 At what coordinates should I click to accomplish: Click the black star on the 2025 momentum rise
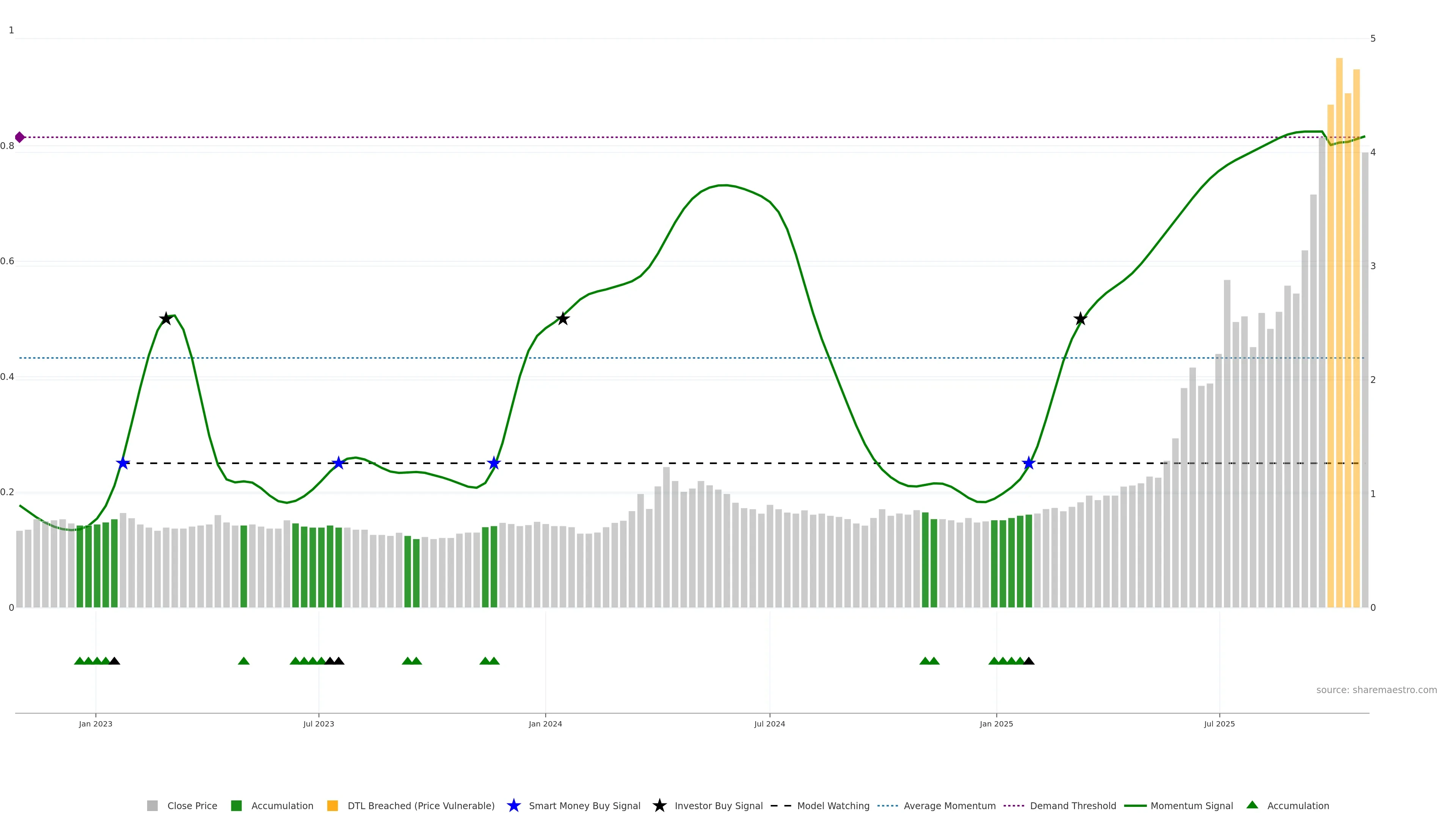(1080, 319)
